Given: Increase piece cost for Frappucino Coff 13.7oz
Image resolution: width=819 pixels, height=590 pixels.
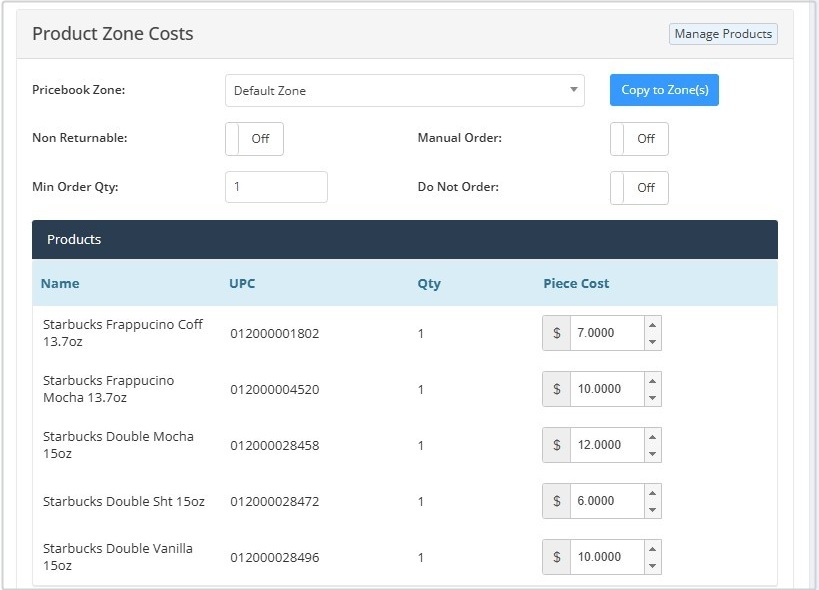Looking at the screenshot, I should 652,325.
